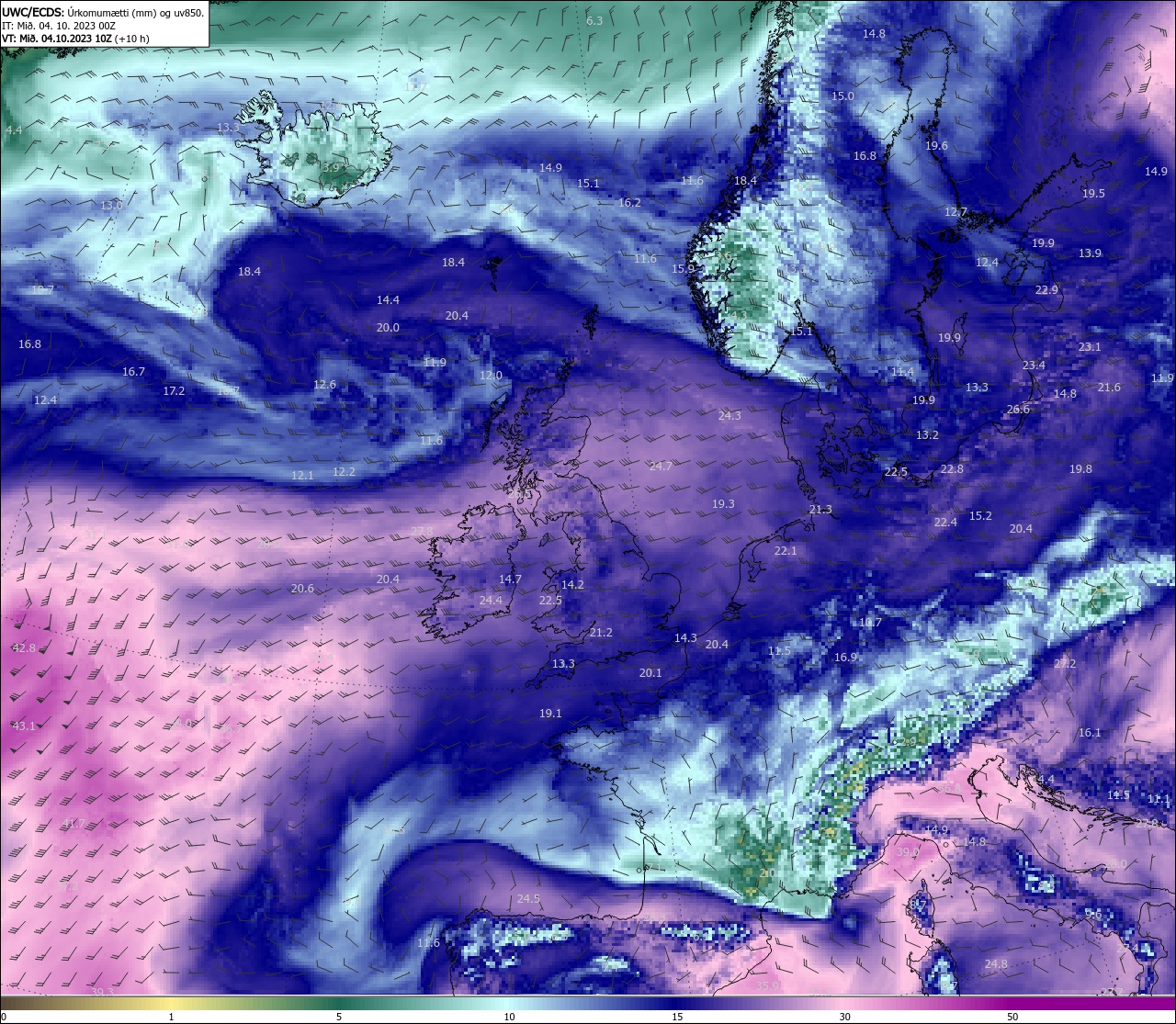This screenshot has height=1024, width=1176.
Task: Click the 15.2 value over Poland
Action: point(980,515)
